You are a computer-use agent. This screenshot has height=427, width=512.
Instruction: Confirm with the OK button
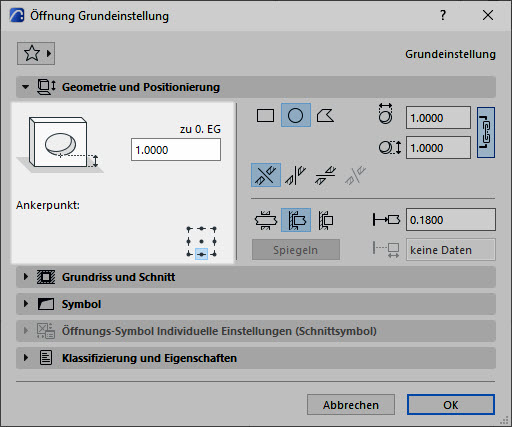[x=451, y=405]
